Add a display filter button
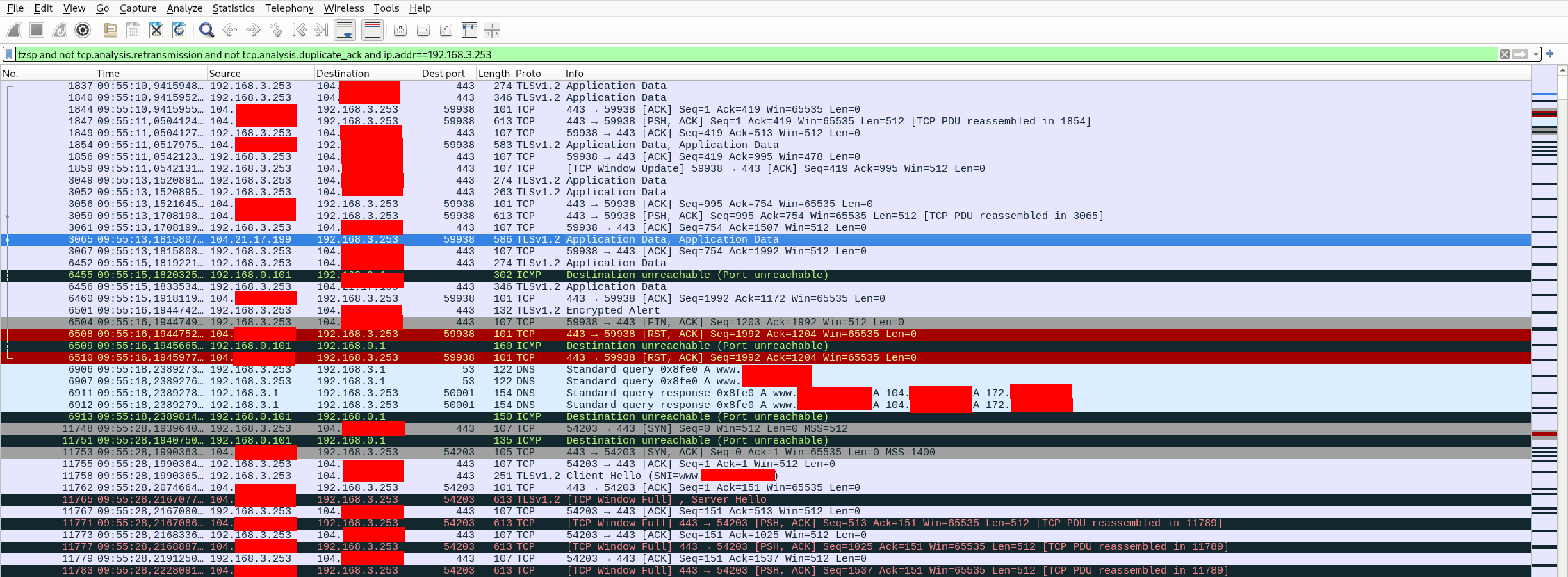Image resolution: width=1568 pixels, height=577 pixels. 1550,54
